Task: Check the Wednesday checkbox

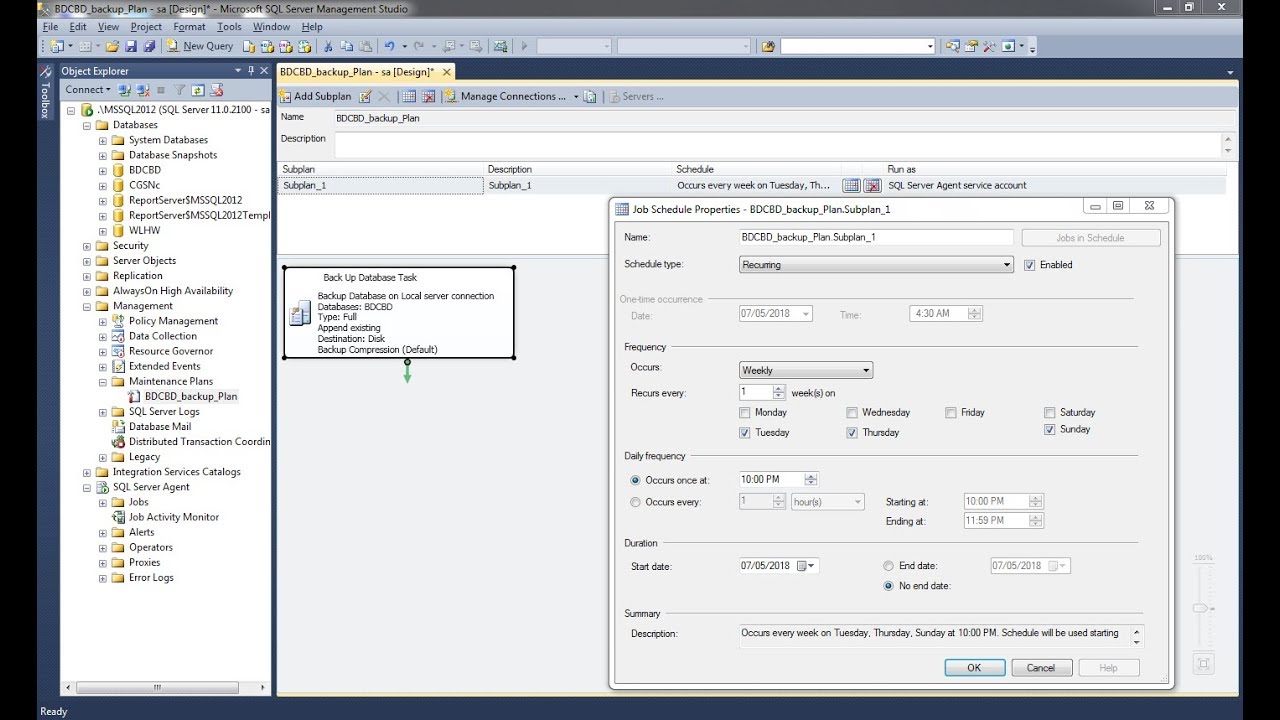Action: [x=852, y=412]
